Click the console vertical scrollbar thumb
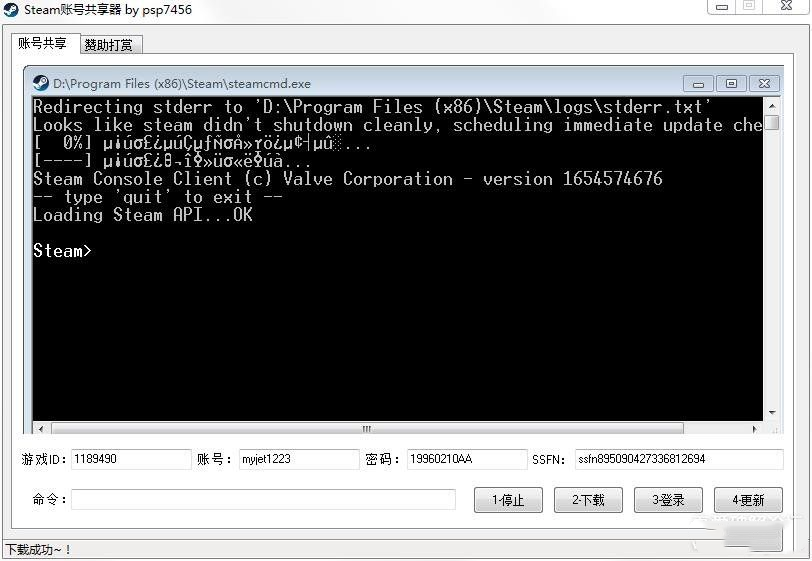 pos(772,123)
